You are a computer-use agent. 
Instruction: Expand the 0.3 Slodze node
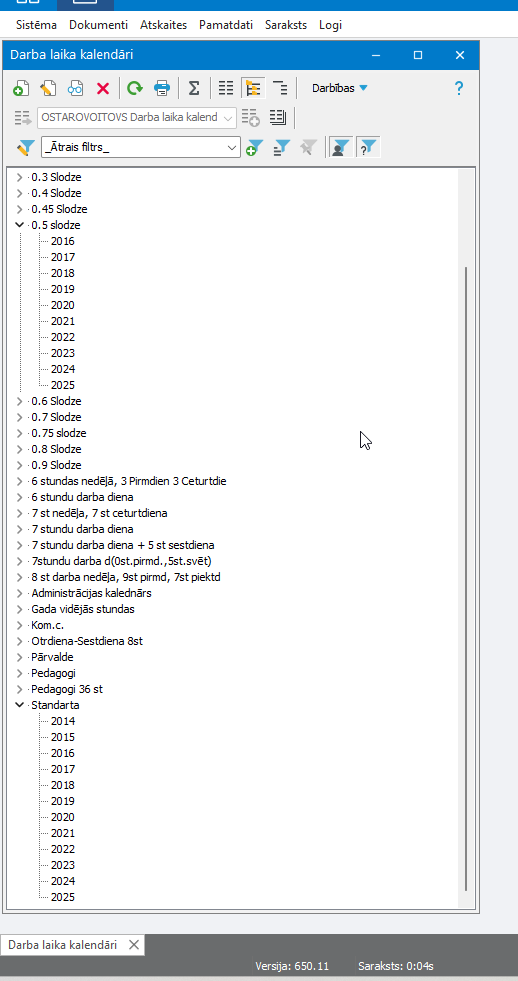coord(19,177)
